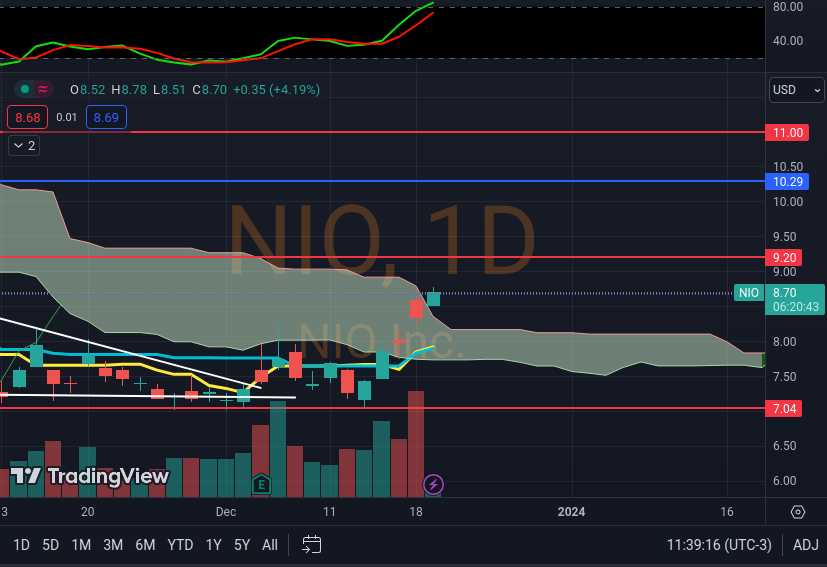This screenshot has width=827, height=567.
Task: Click the green market status dot
Action: click(x=24, y=90)
